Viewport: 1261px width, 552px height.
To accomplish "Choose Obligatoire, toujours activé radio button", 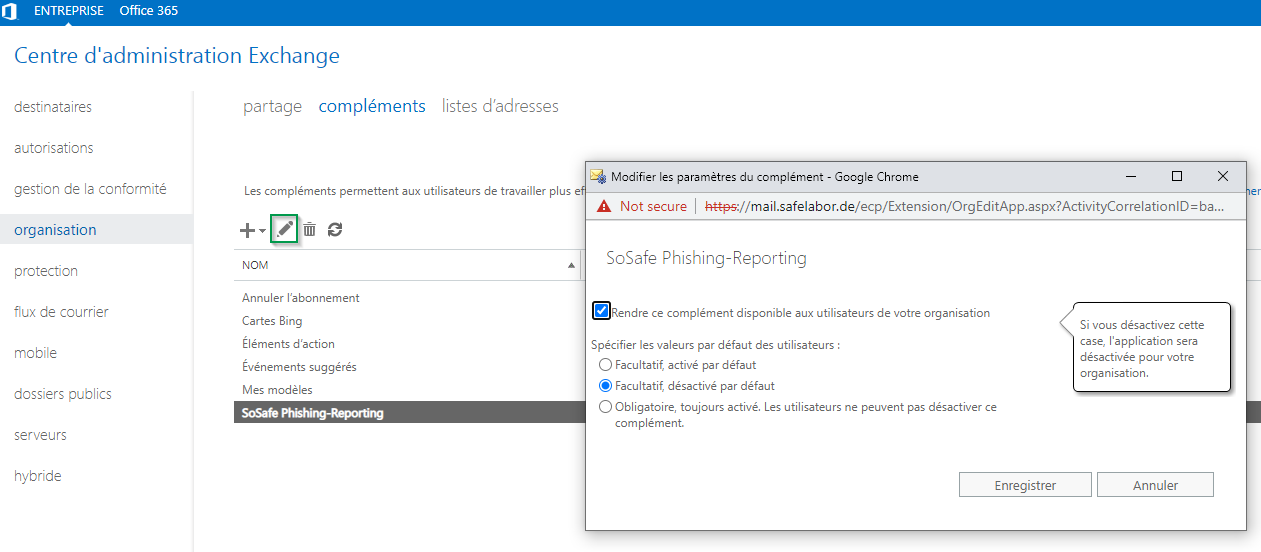I will 605,407.
